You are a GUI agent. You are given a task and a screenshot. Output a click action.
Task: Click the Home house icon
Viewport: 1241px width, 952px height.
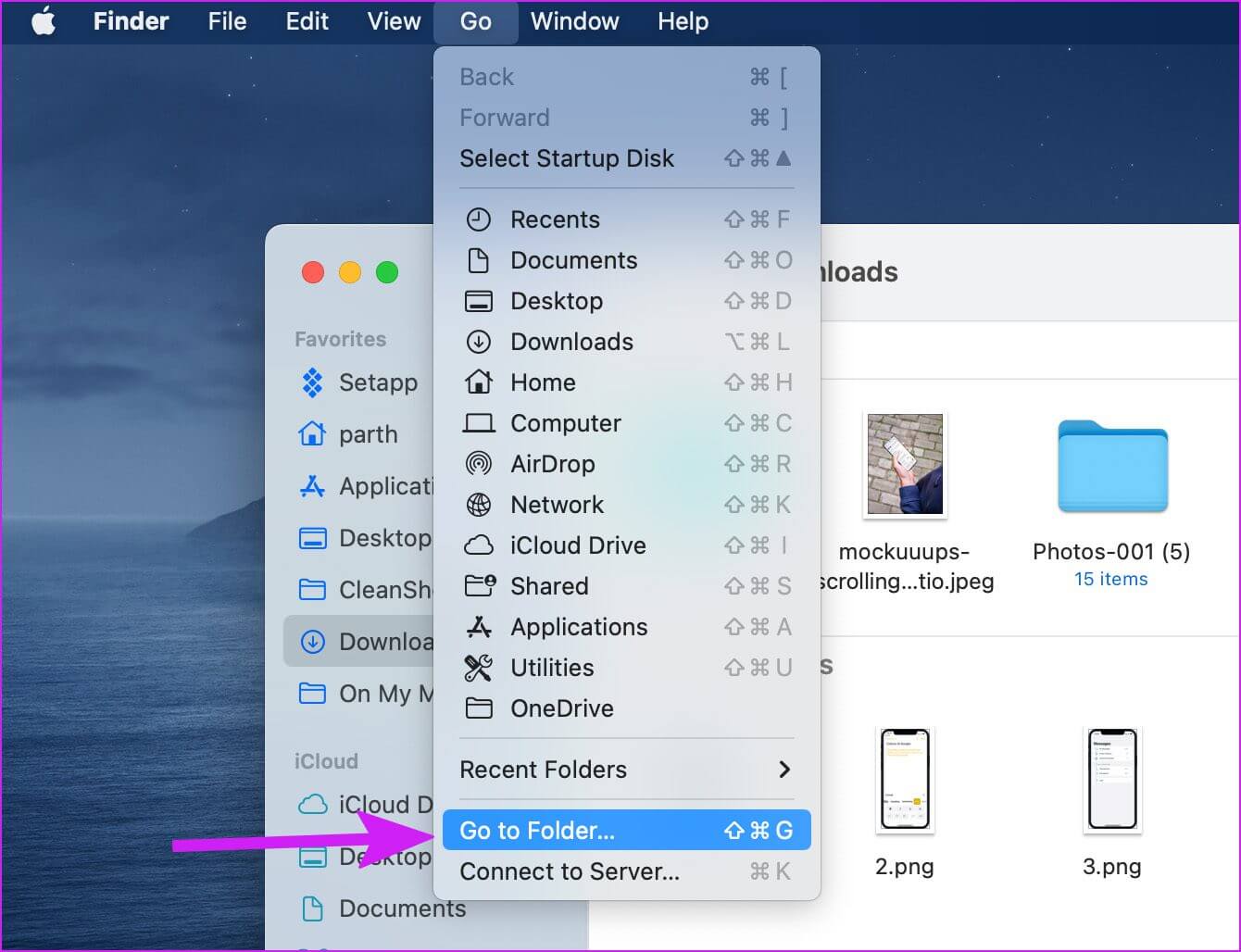click(x=479, y=382)
